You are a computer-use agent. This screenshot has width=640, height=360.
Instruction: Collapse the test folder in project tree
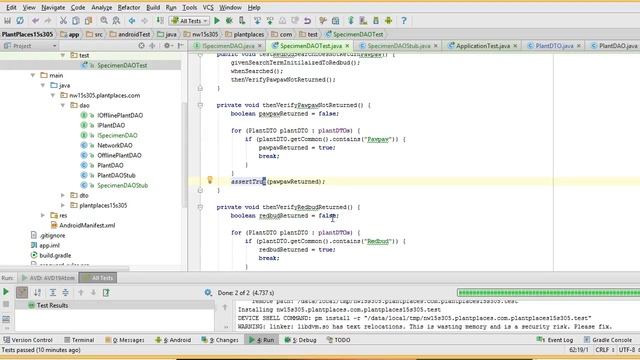[x=63, y=55]
